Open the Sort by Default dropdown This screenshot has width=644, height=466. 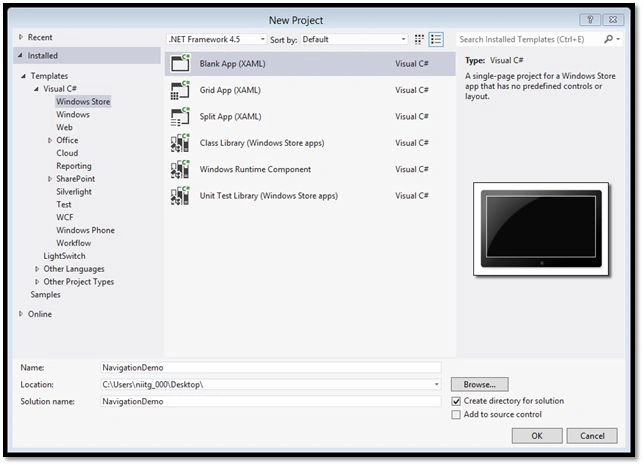coord(354,39)
